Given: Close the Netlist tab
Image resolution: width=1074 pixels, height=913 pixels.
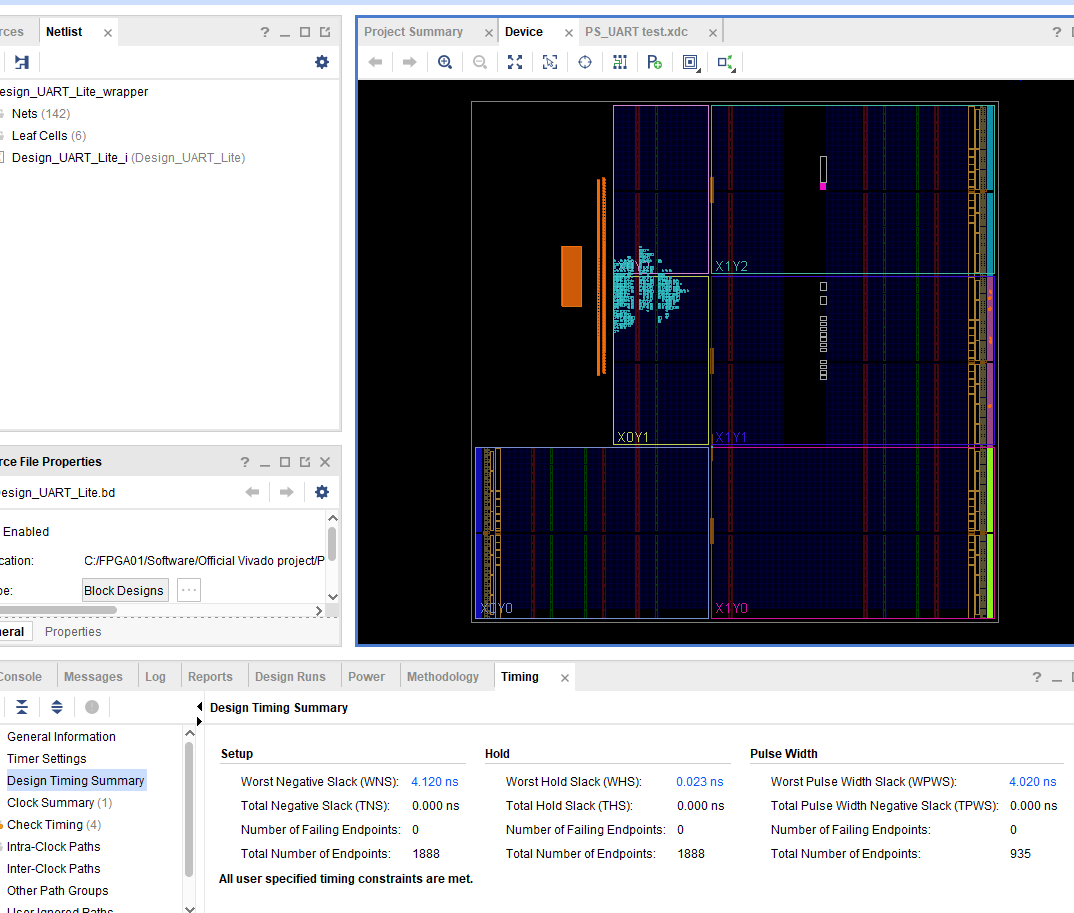Looking at the screenshot, I should pyautogui.click(x=108, y=33).
